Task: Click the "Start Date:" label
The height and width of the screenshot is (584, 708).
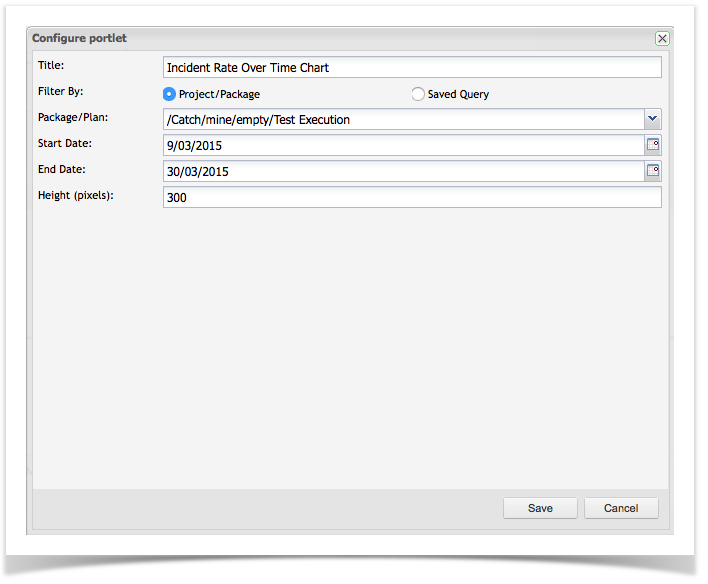Action: point(64,143)
